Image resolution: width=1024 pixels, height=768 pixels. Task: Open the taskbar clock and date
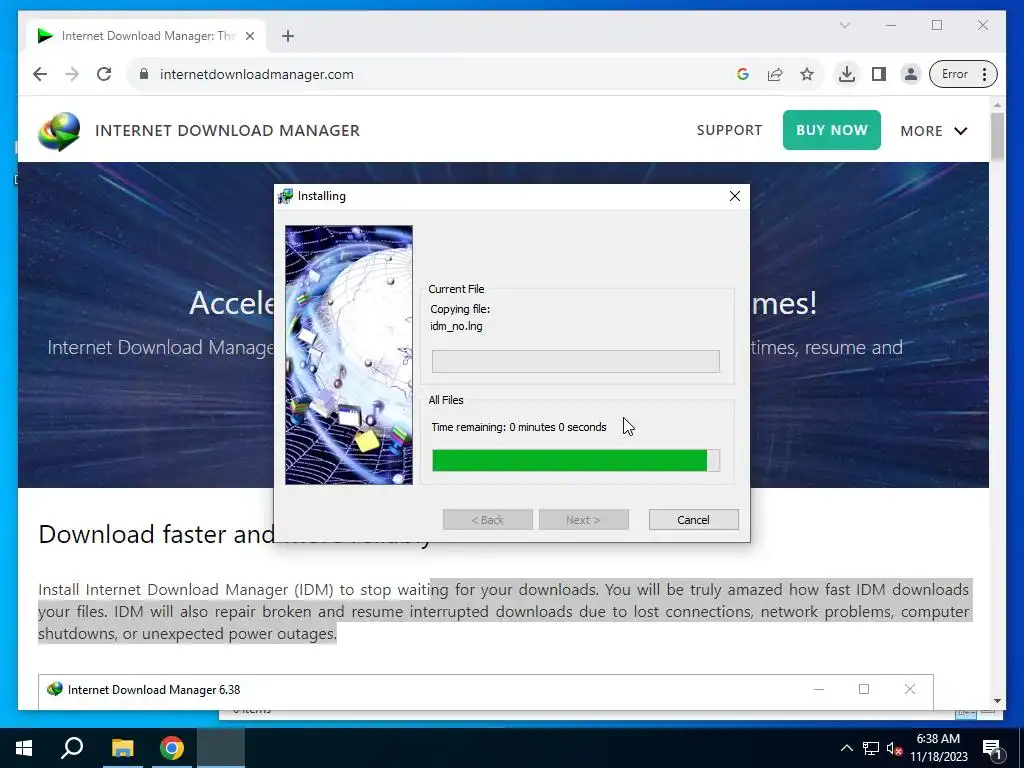pos(938,748)
